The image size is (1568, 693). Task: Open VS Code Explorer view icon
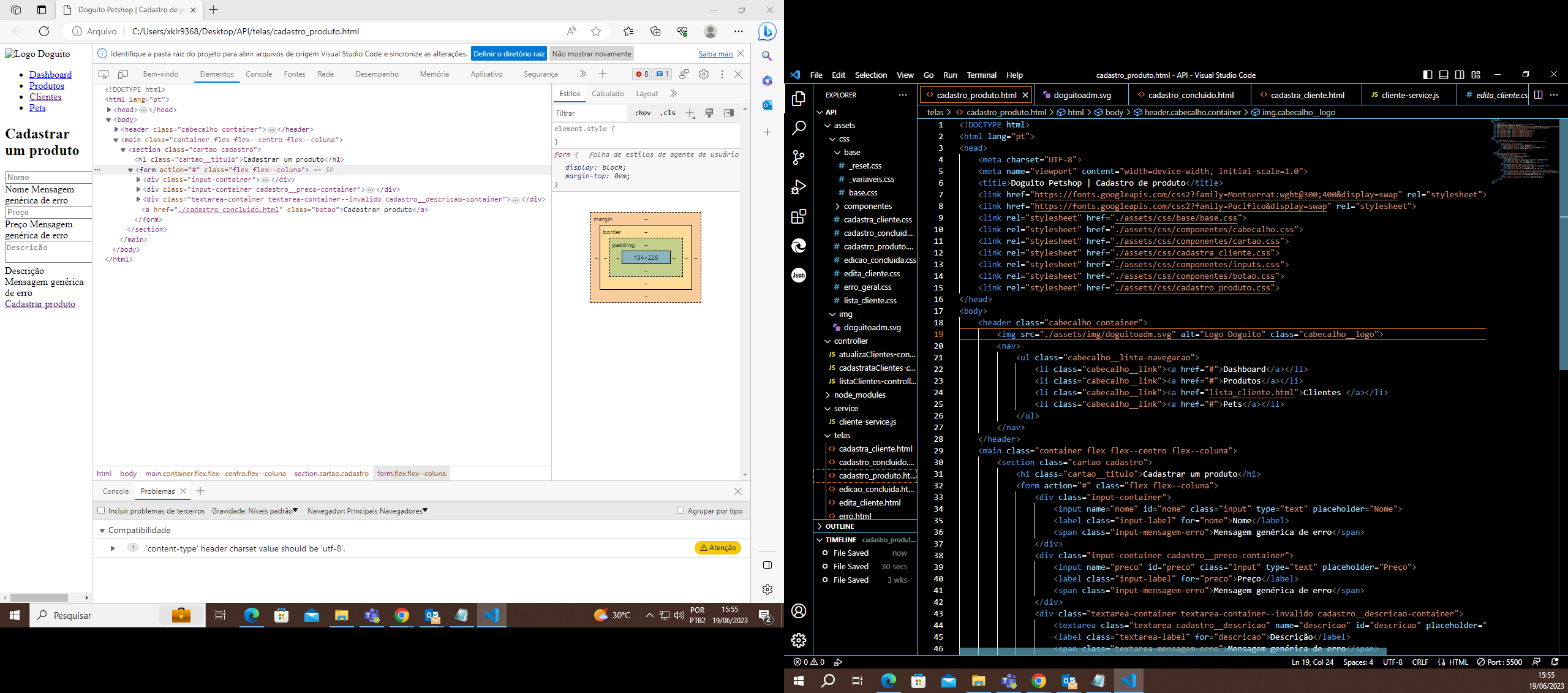(799, 99)
